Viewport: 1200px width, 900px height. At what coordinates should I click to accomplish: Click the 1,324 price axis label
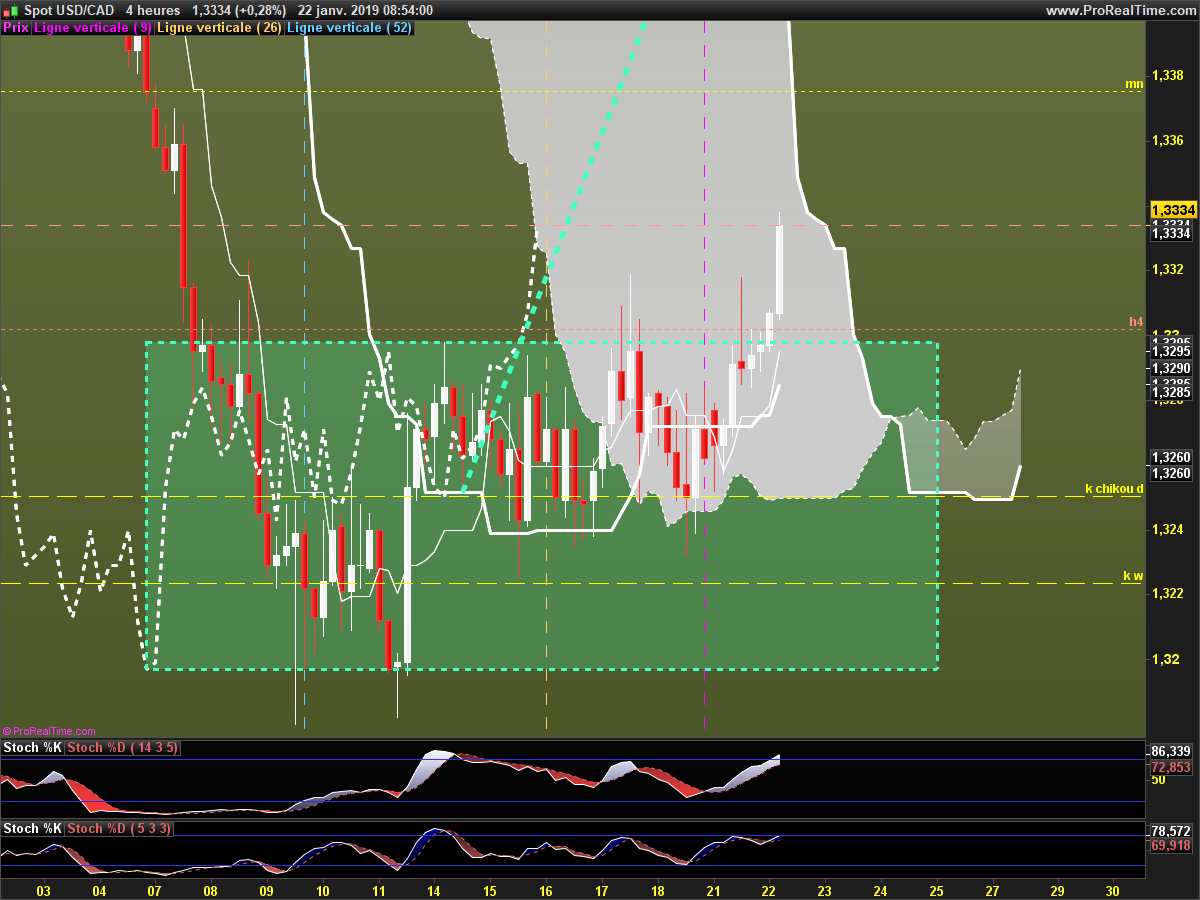coord(1168,528)
